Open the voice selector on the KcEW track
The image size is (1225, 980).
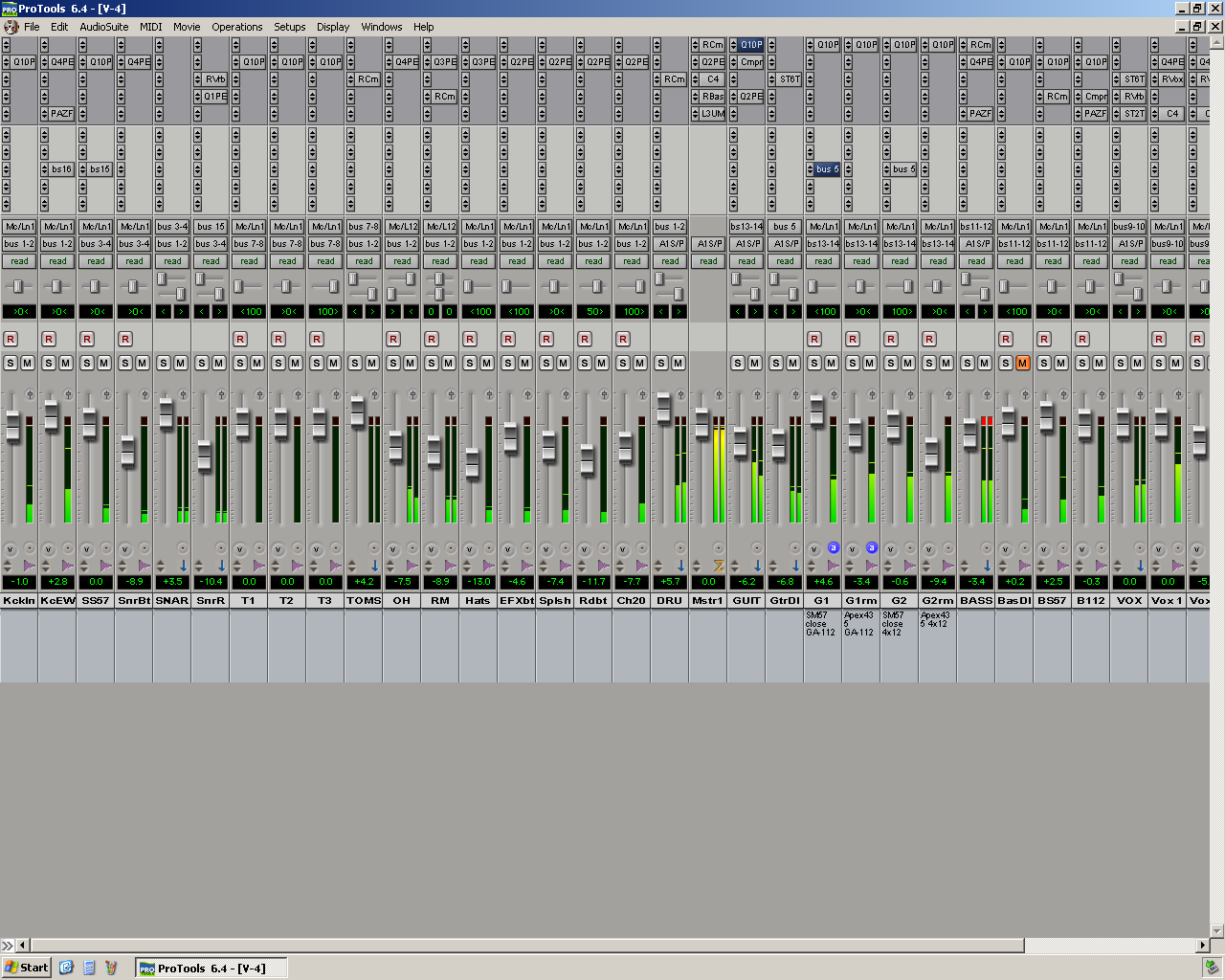[x=49, y=548]
